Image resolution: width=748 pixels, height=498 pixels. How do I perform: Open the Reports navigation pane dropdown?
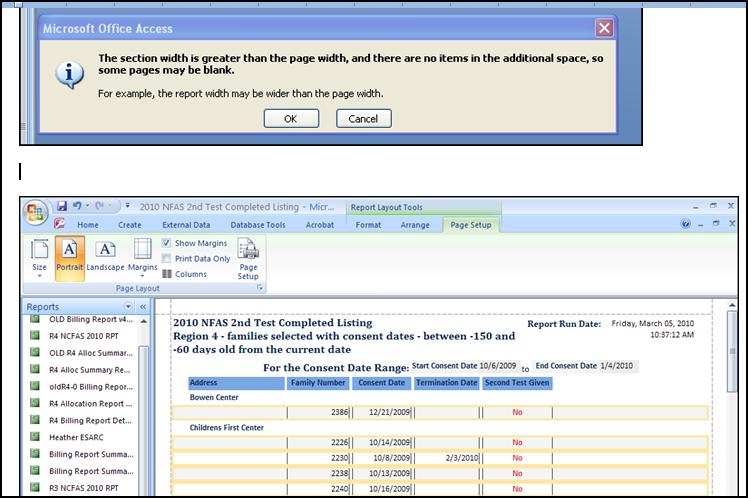click(x=128, y=306)
